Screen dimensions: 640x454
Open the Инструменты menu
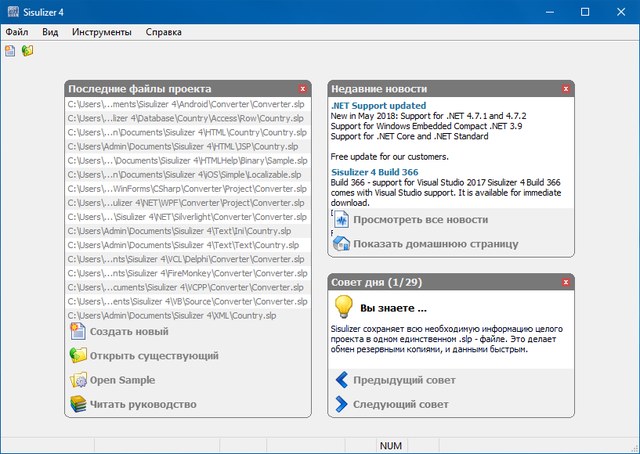pyautogui.click(x=100, y=32)
